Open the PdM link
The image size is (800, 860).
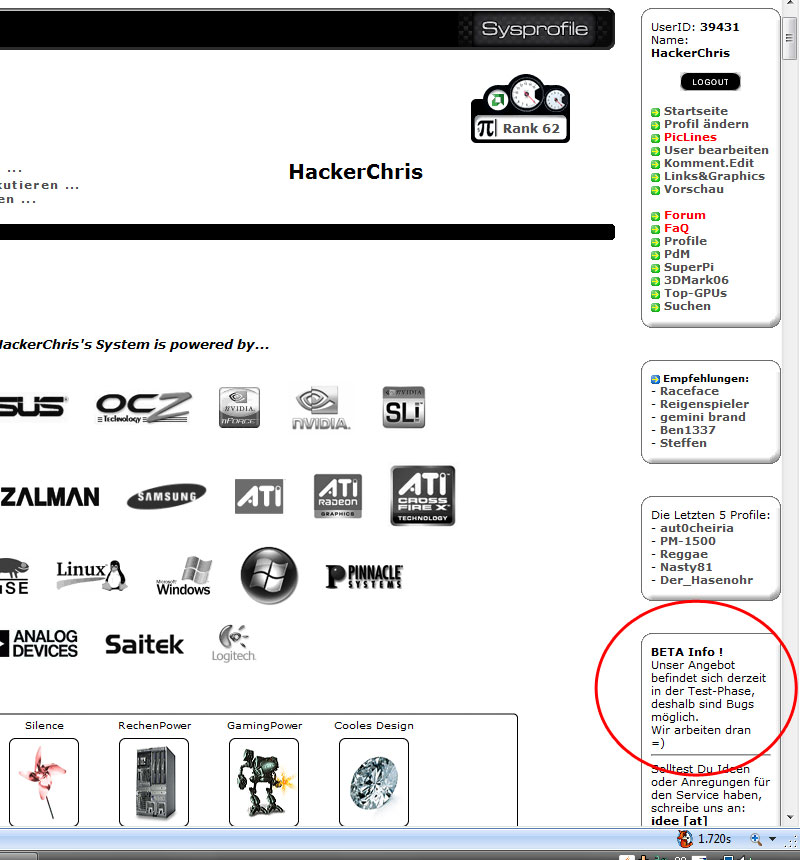point(677,254)
